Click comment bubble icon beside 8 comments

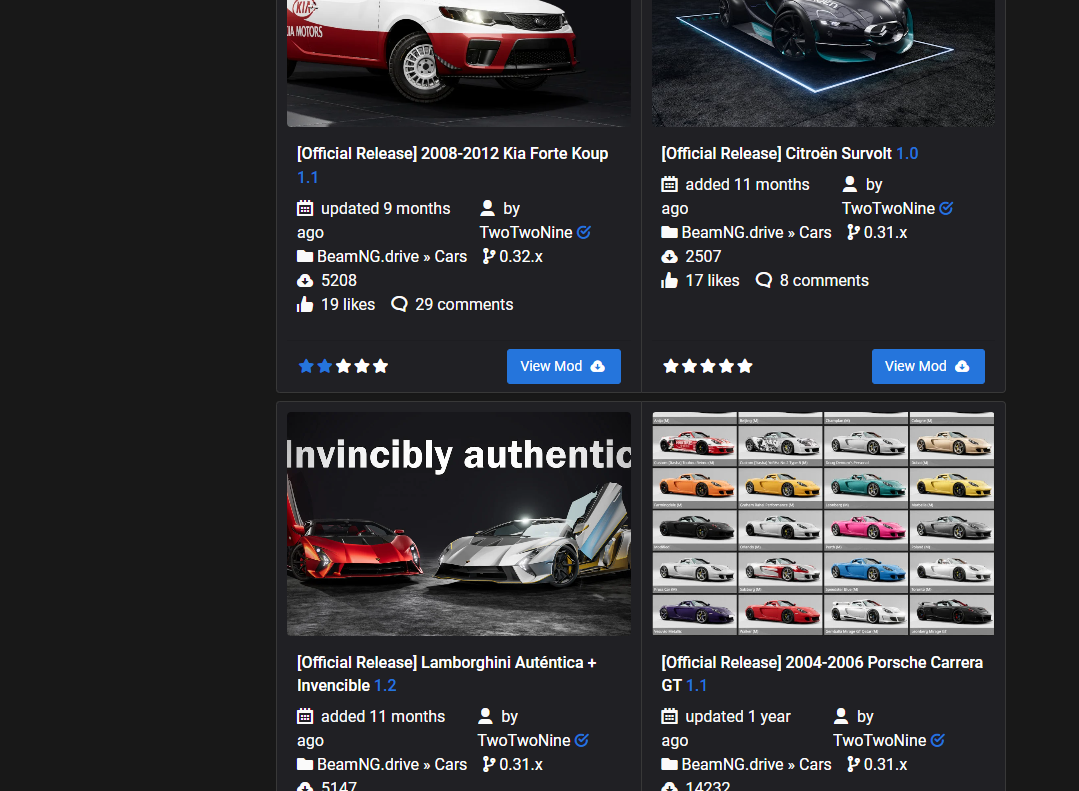(764, 280)
